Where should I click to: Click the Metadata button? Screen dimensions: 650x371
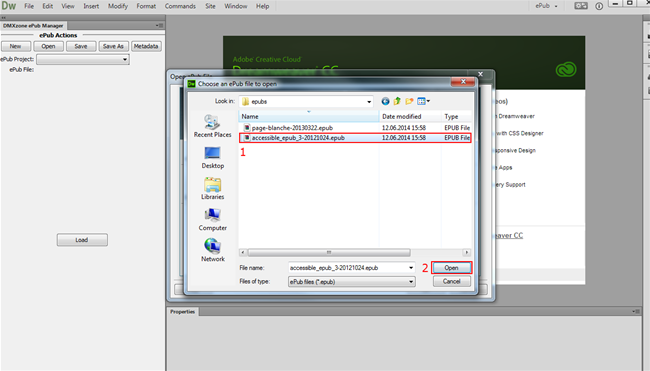click(146, 46)
